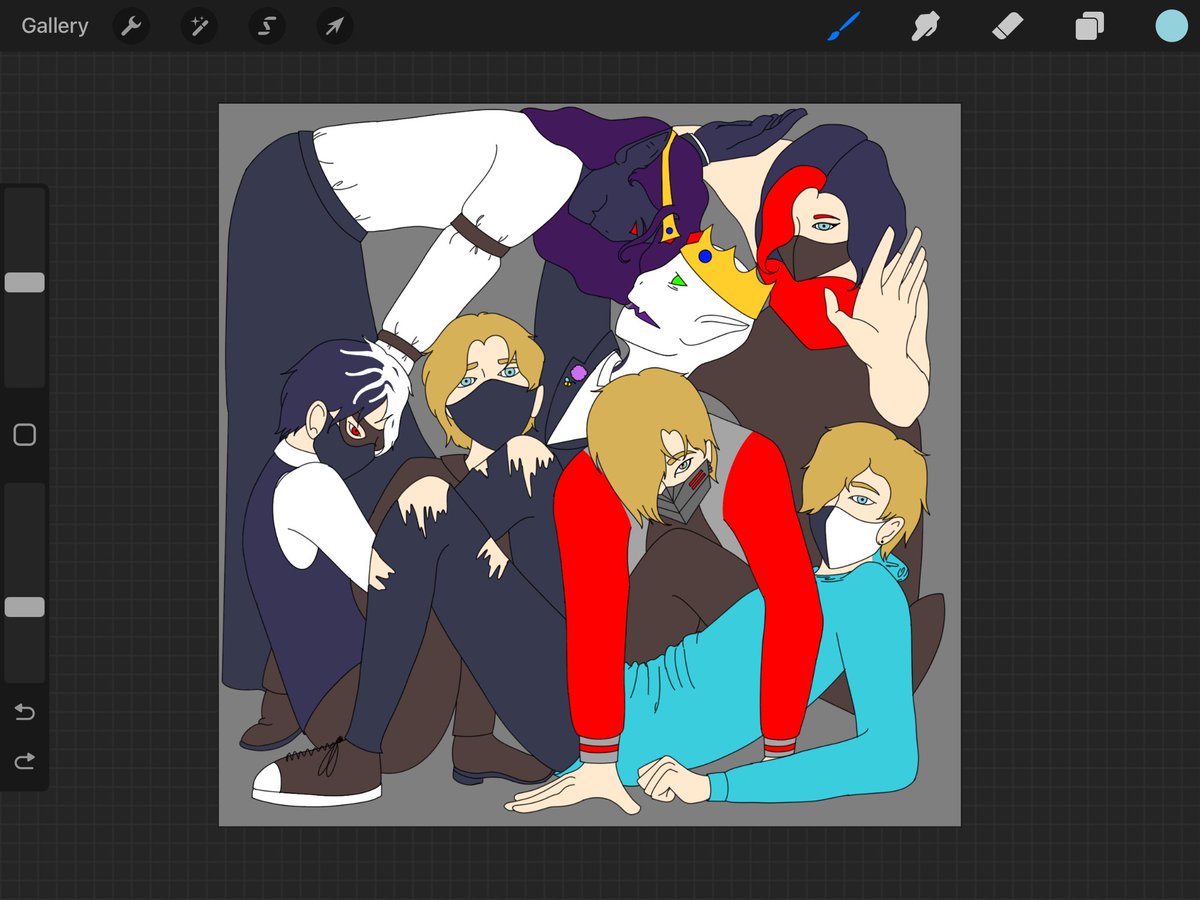The image size is (1200, 900).
Task: Open the Adjustments magic wand menu
Action: pos(199,26)
